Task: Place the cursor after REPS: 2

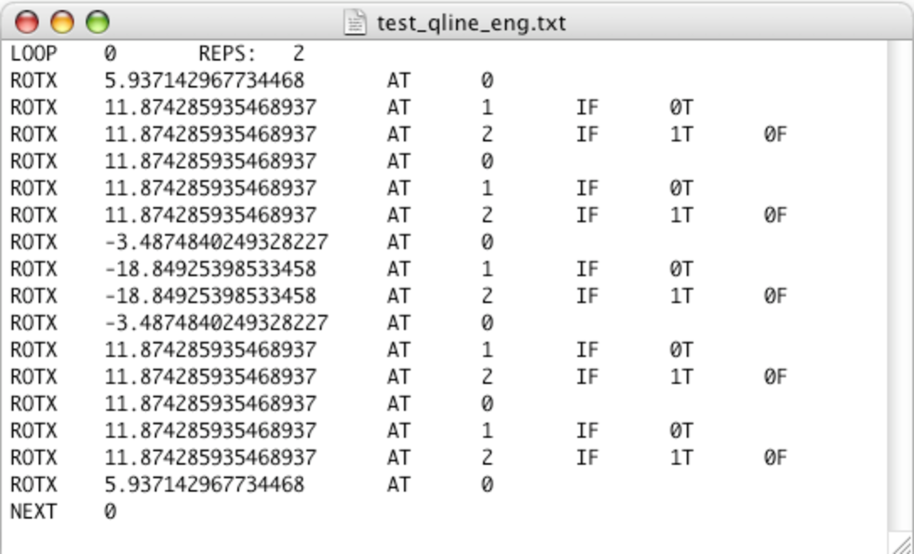Action: point(307,54)
